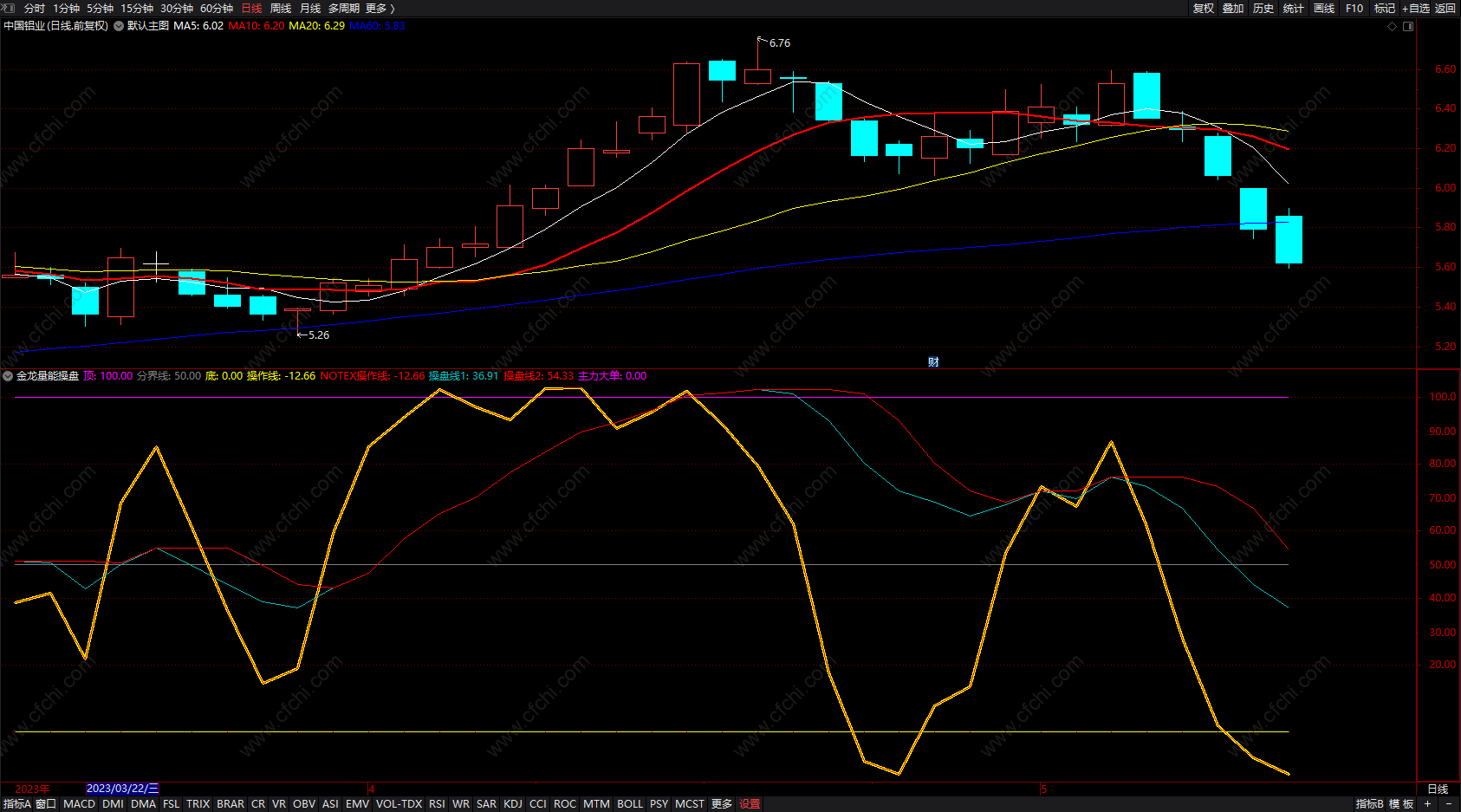Switch indicator to BRAR
Viewport: 1461px width, 812px height.
[x=231, y=804]
